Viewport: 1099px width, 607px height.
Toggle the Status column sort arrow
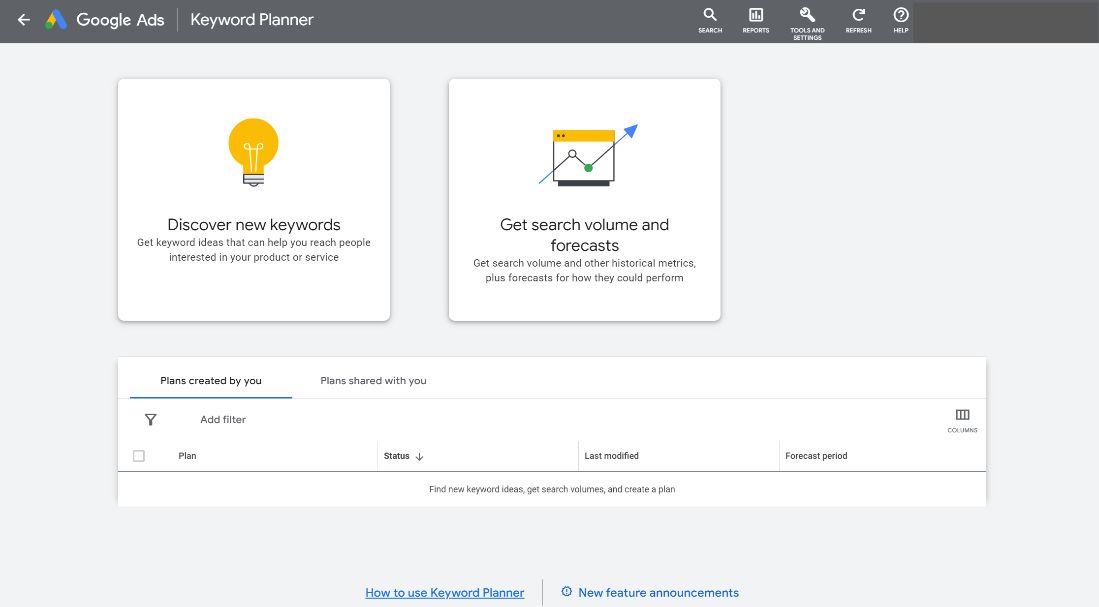[421, 456]
